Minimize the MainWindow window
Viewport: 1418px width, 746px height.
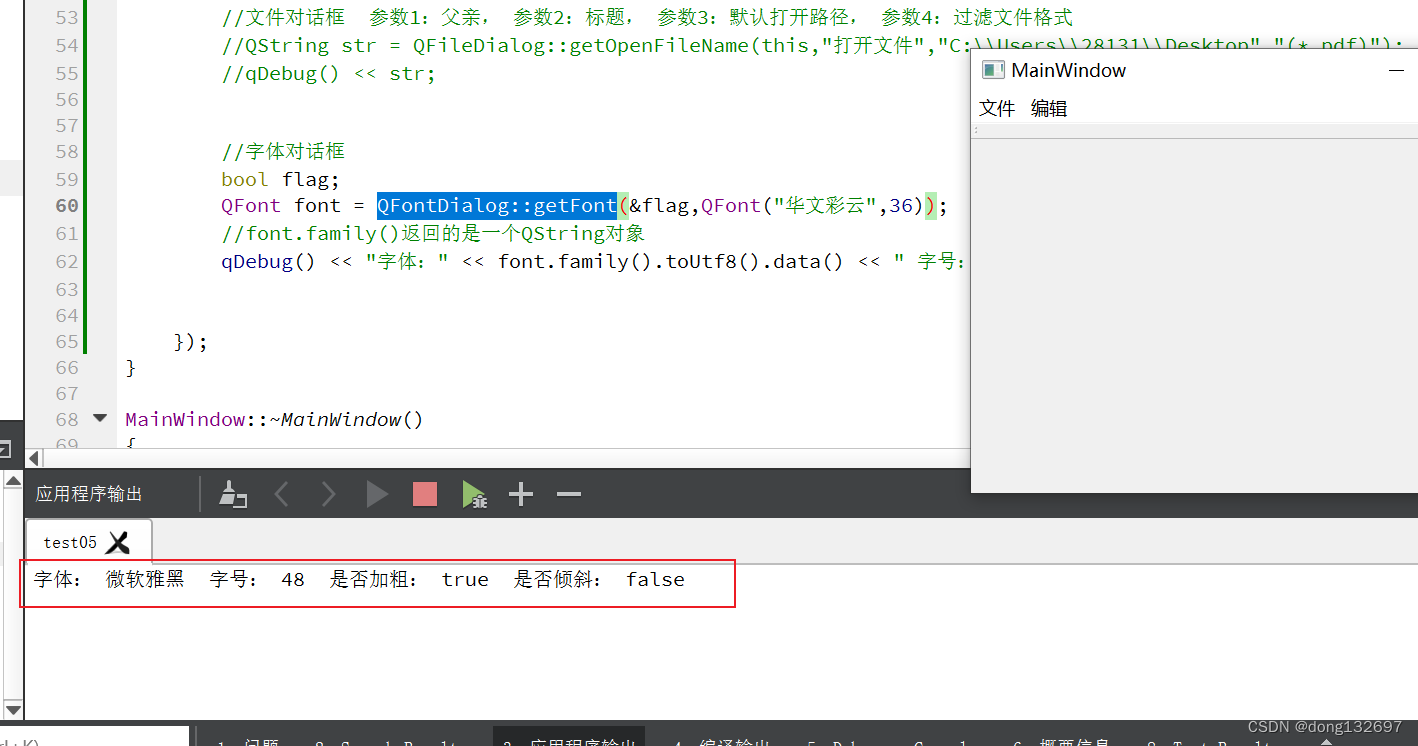tap(1396, 70)
